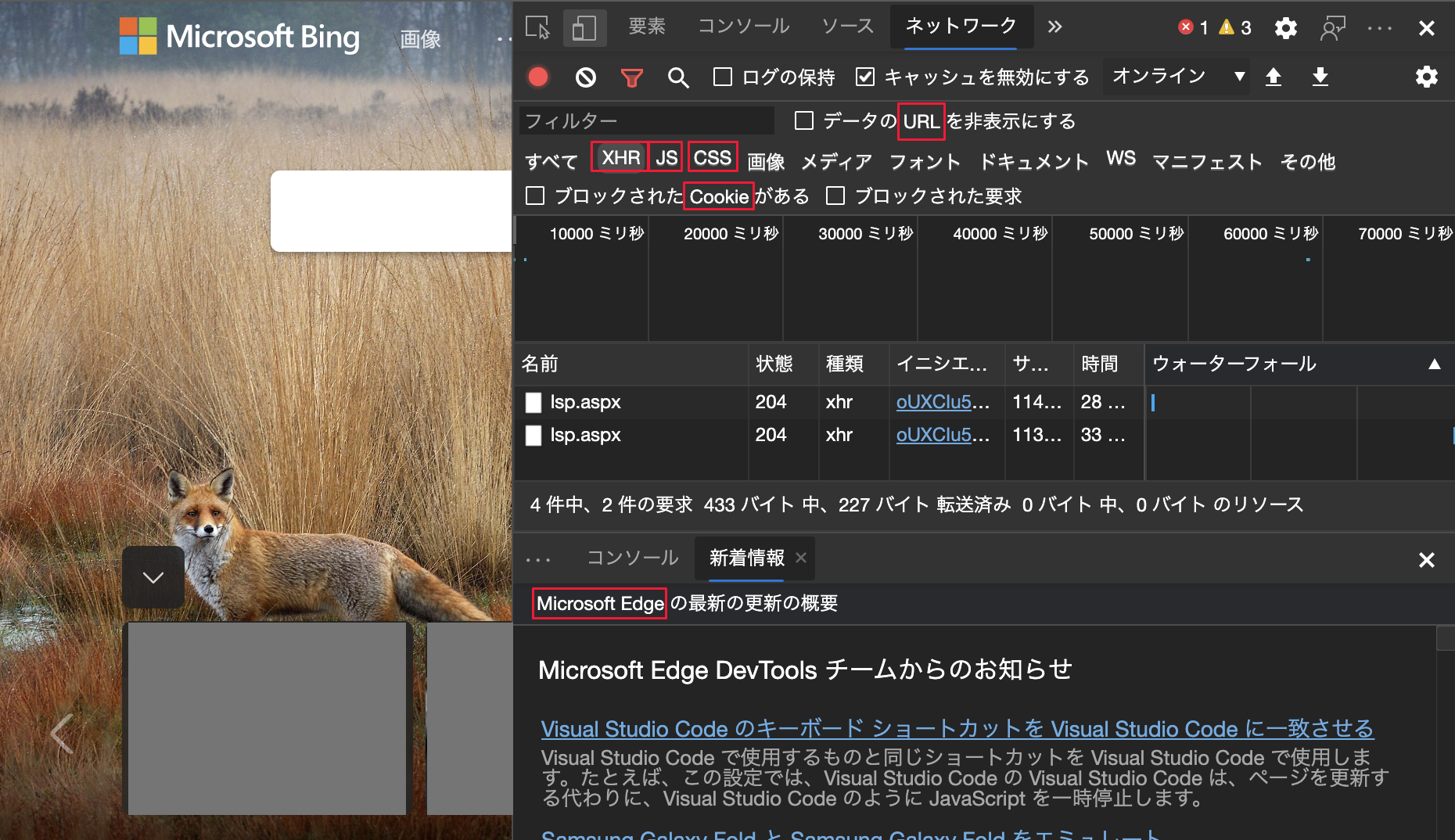Expand the » more panels chevron
Image resolution: width=1455 pixels, height=840 pixels.
[x=1054, y=26]
